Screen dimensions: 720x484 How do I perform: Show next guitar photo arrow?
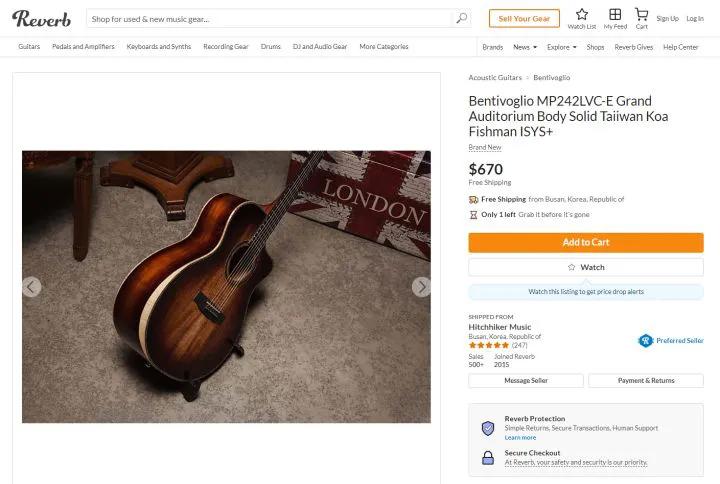pos(421,287)
